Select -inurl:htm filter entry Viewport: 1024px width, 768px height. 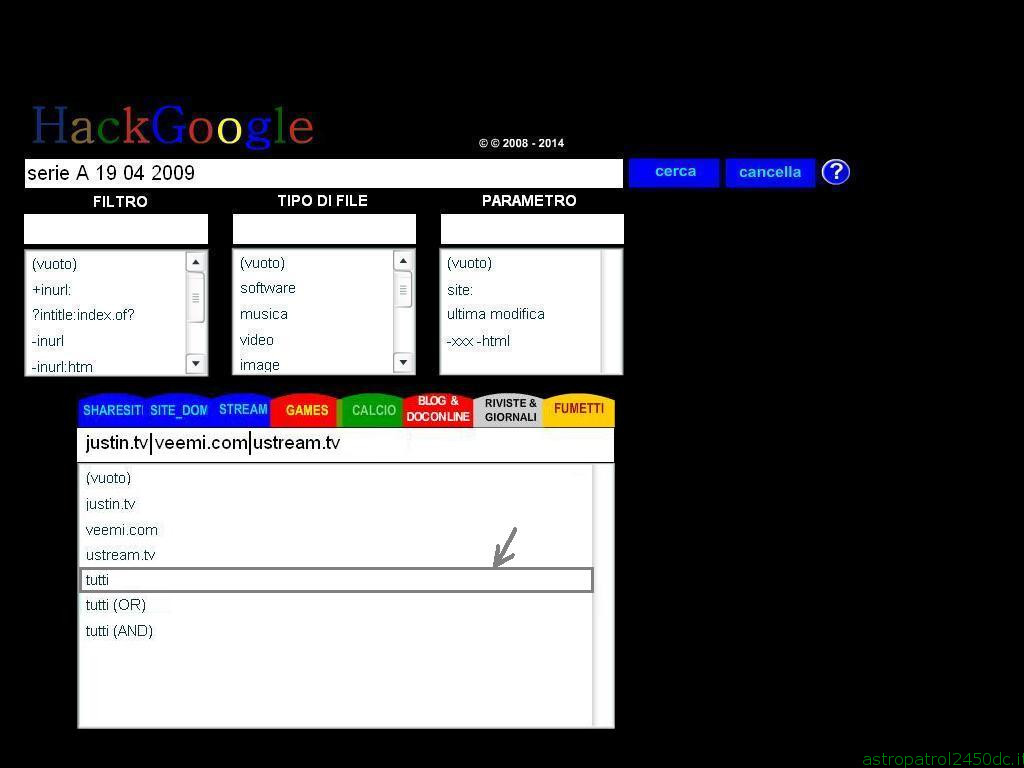62,366
